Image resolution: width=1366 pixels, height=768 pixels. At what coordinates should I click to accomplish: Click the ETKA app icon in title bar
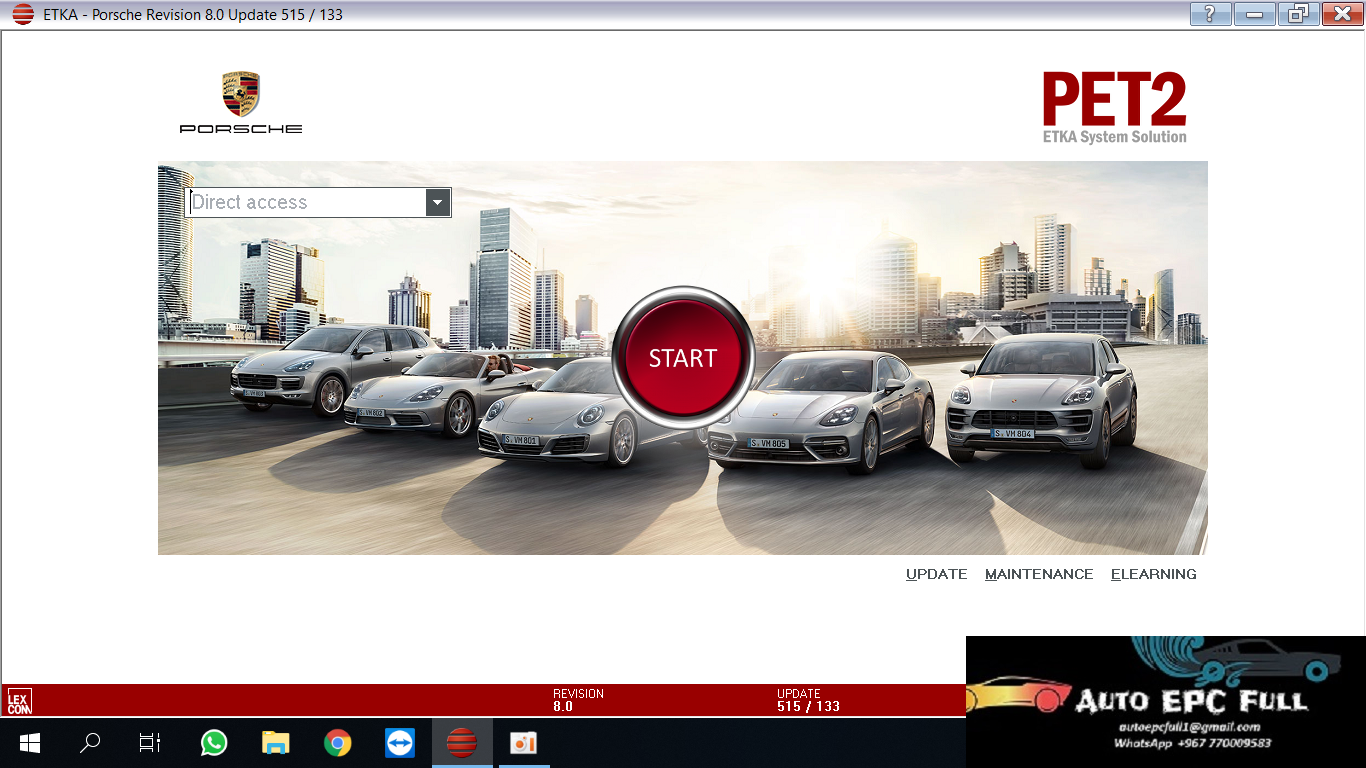tap(22, 14)
